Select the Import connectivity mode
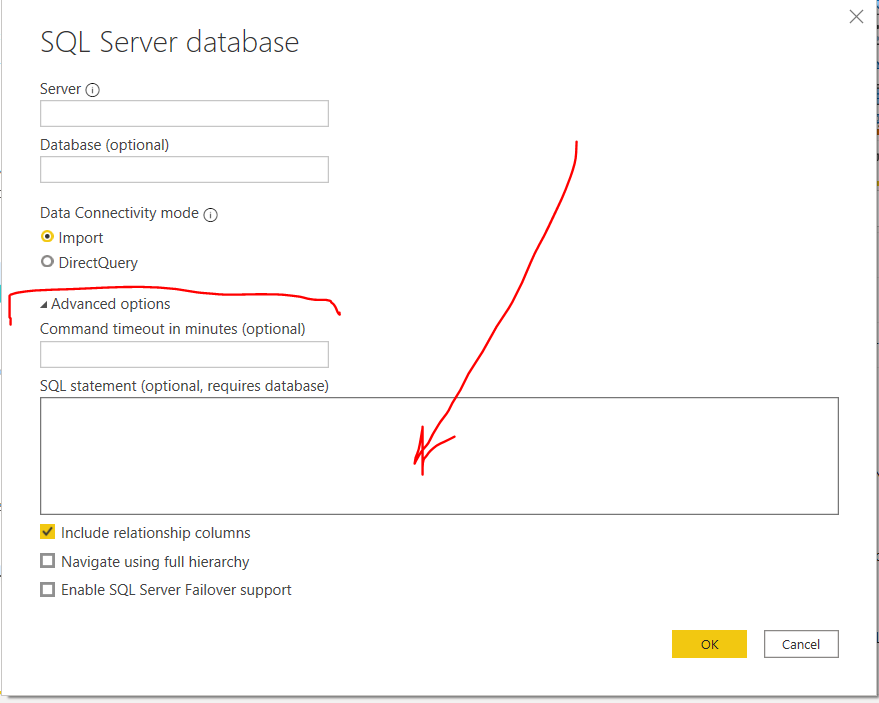 (47, 237)
